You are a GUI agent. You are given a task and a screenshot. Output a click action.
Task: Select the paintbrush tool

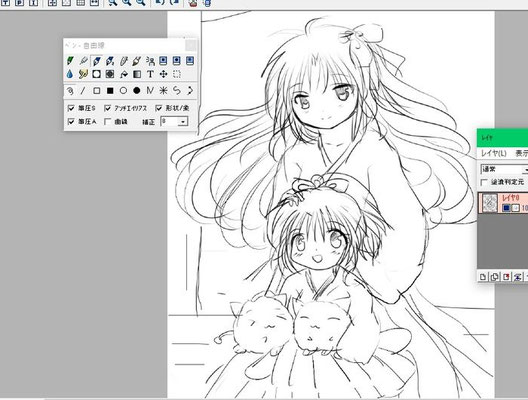(x=136, y=61)
